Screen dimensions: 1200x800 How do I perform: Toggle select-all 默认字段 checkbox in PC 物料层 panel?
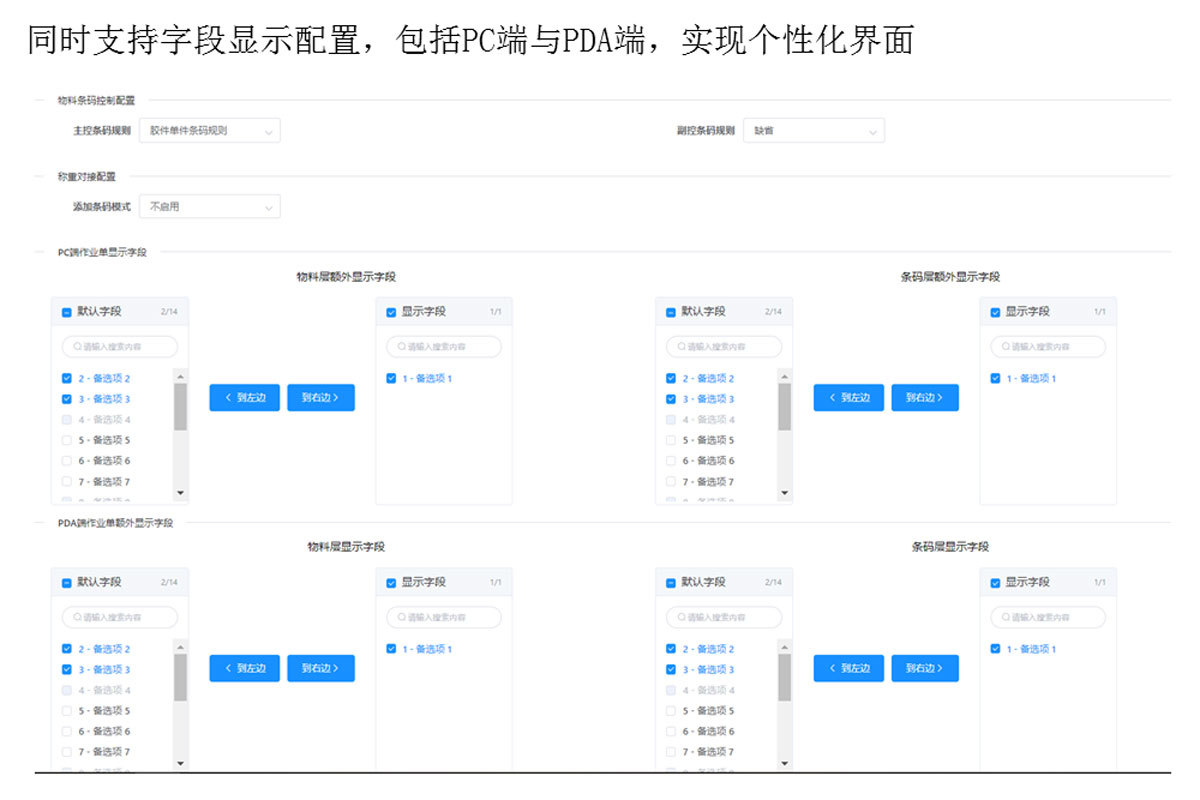coord(67,312)
